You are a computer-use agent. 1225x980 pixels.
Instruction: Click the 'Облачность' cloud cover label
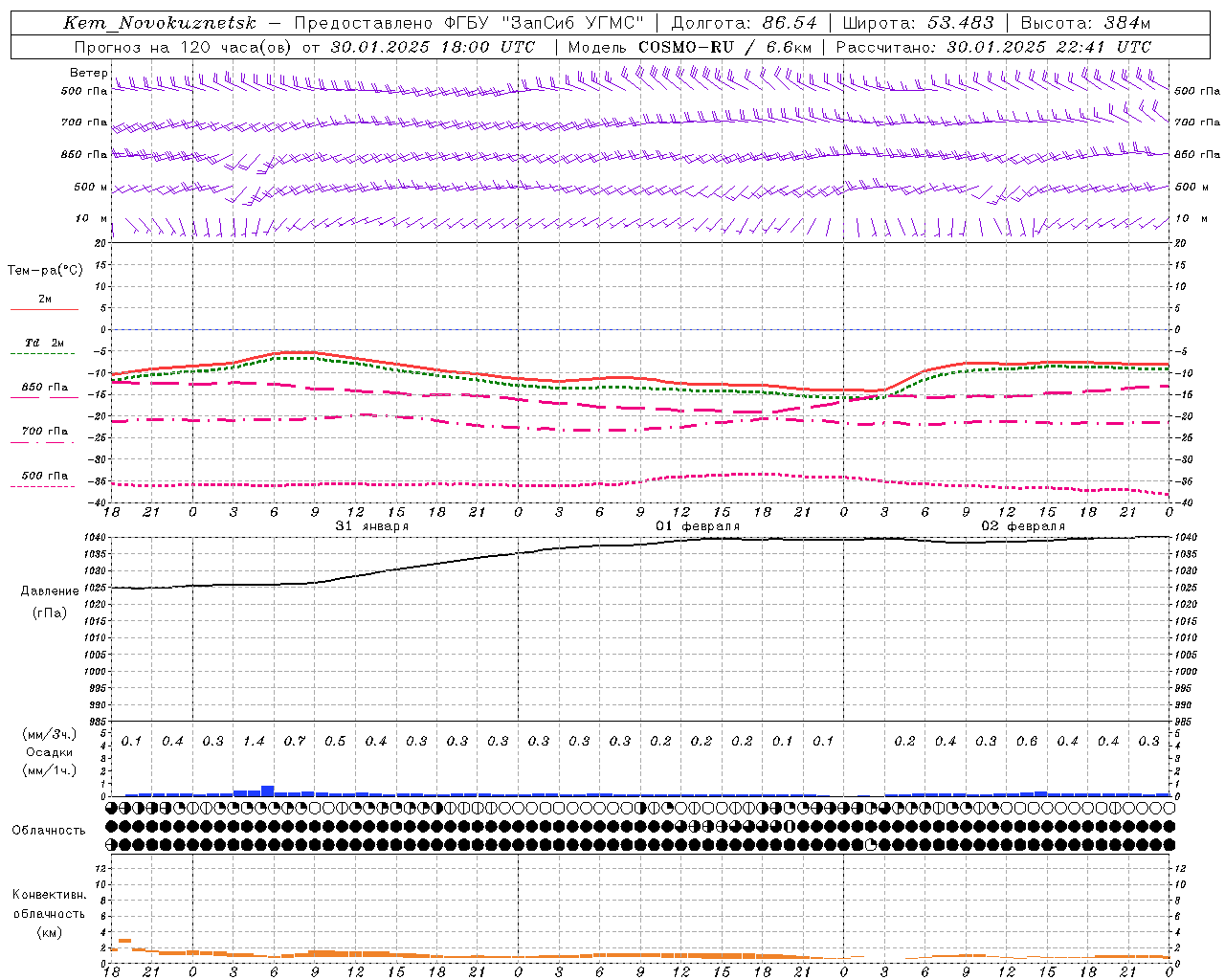pos(49,830)
